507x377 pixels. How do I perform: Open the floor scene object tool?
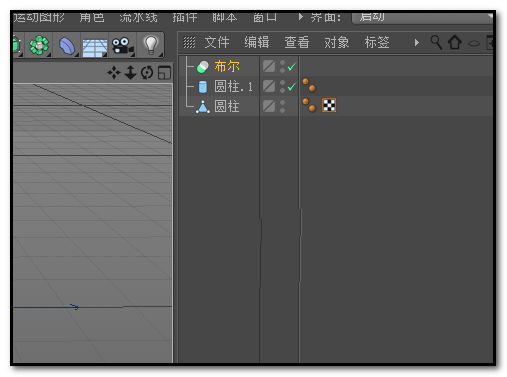pos(95,47)
